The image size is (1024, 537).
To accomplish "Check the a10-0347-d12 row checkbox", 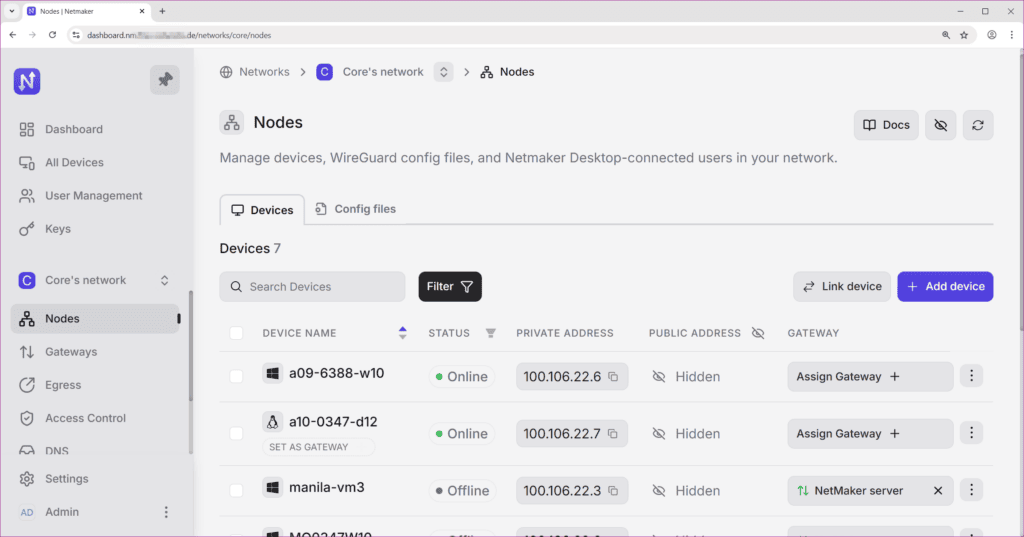I will (x=236, y=434).
